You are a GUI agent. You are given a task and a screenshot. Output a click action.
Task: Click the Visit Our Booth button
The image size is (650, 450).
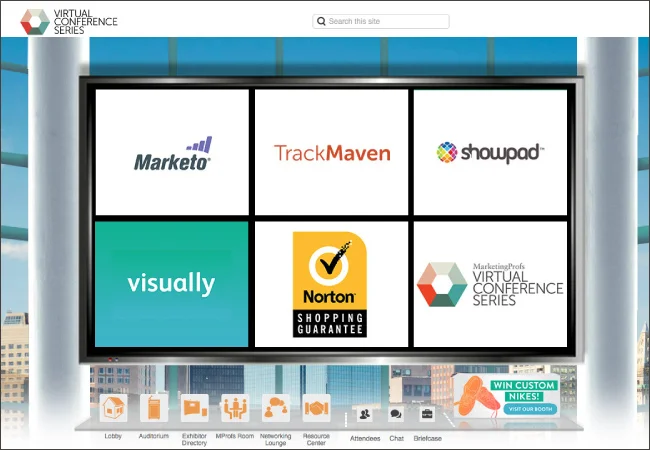[530, 409]
